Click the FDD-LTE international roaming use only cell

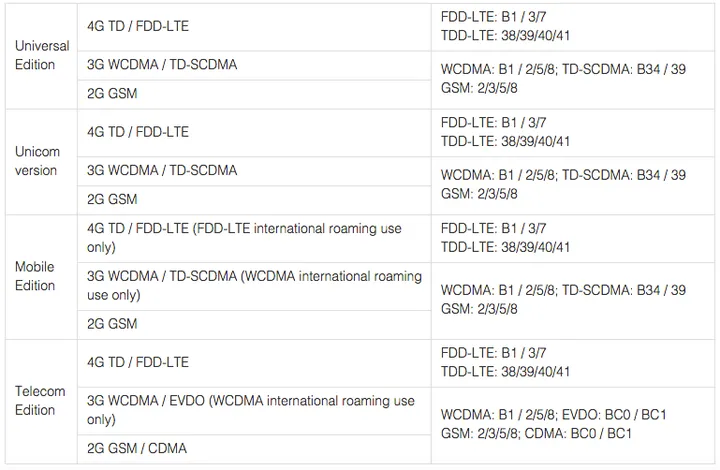click(244, 238)
